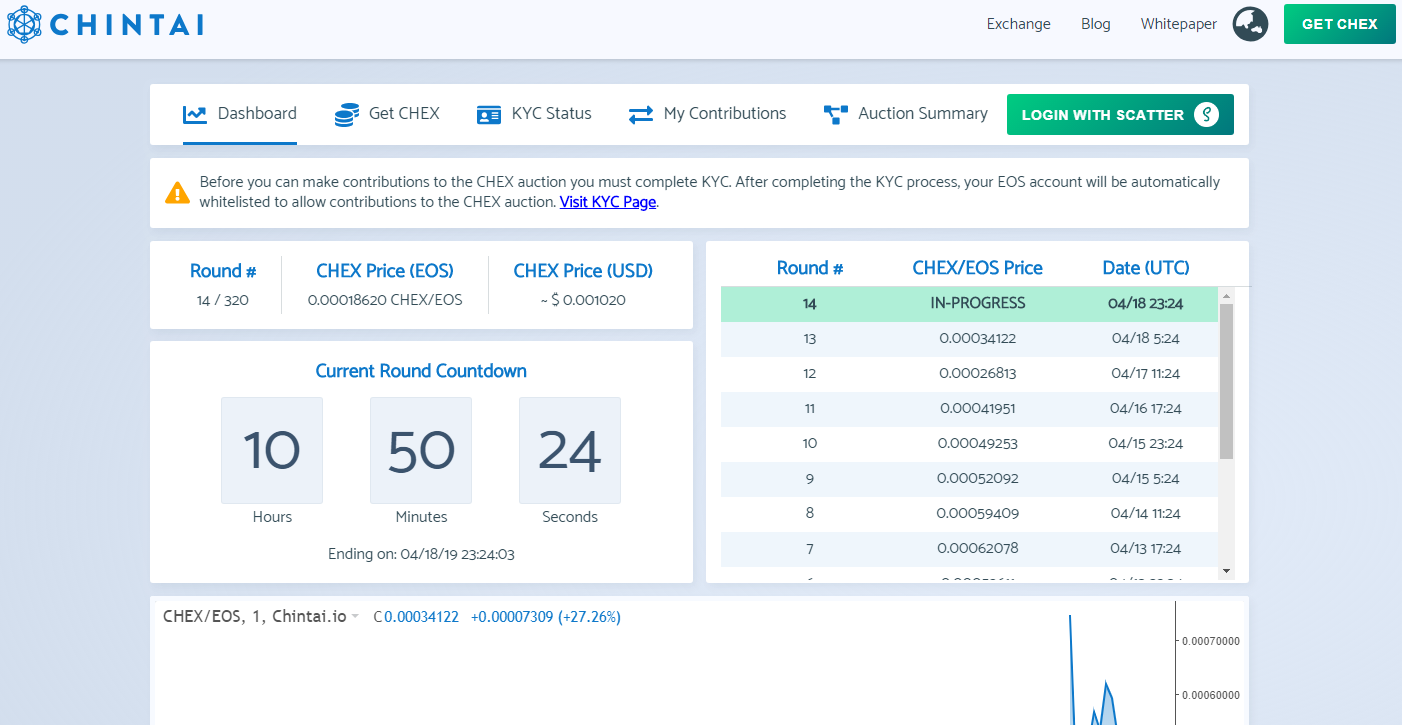
Task: Go to My Contributions tab
Action: coord(707,114)
